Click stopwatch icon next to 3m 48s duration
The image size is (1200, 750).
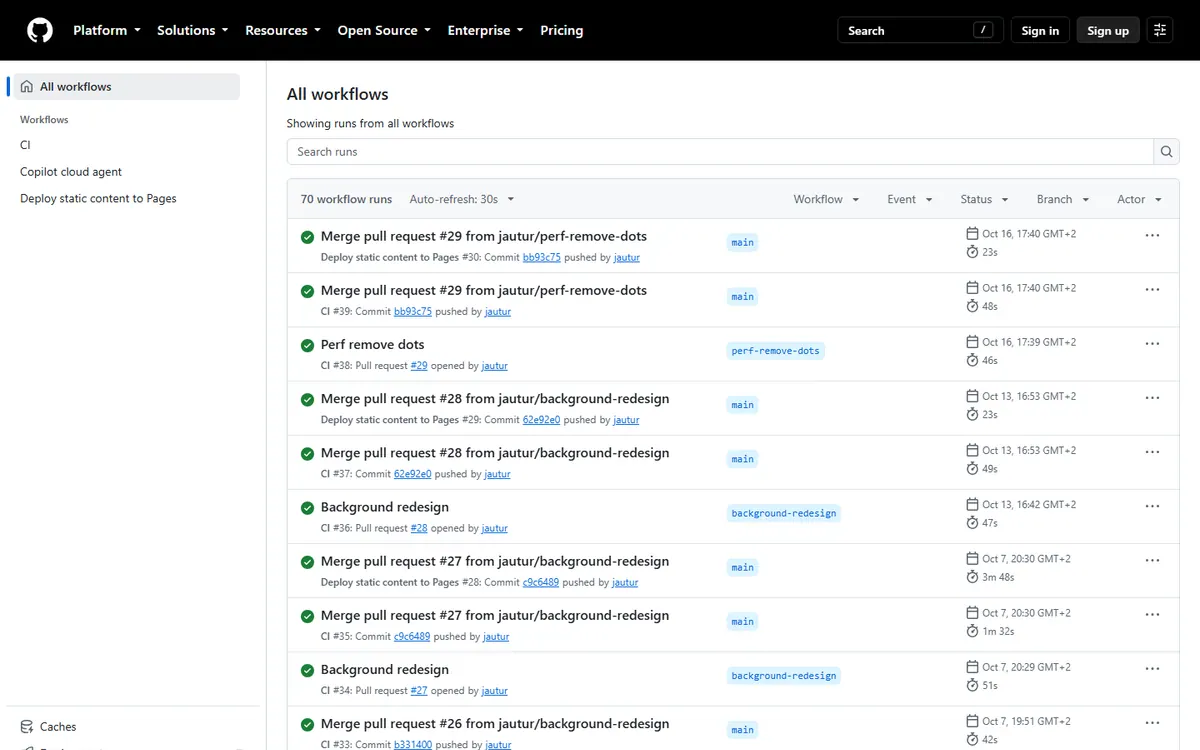coord(972,577)
